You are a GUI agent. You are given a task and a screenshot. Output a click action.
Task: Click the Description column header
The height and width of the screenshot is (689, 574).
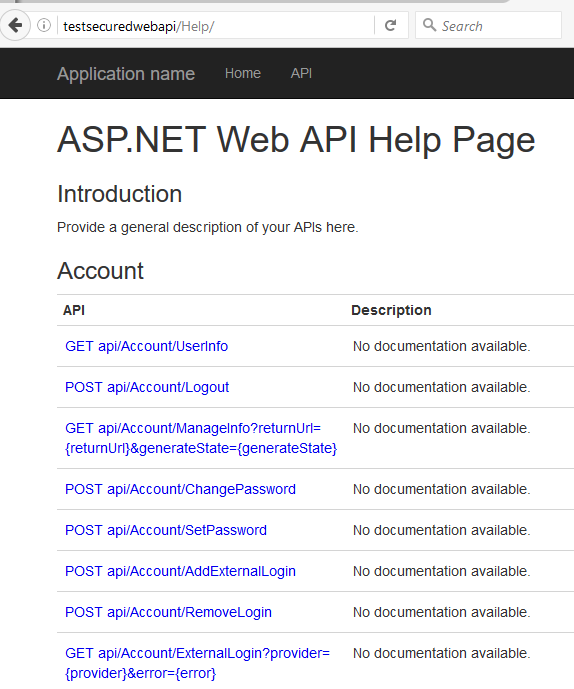[391, 310]
